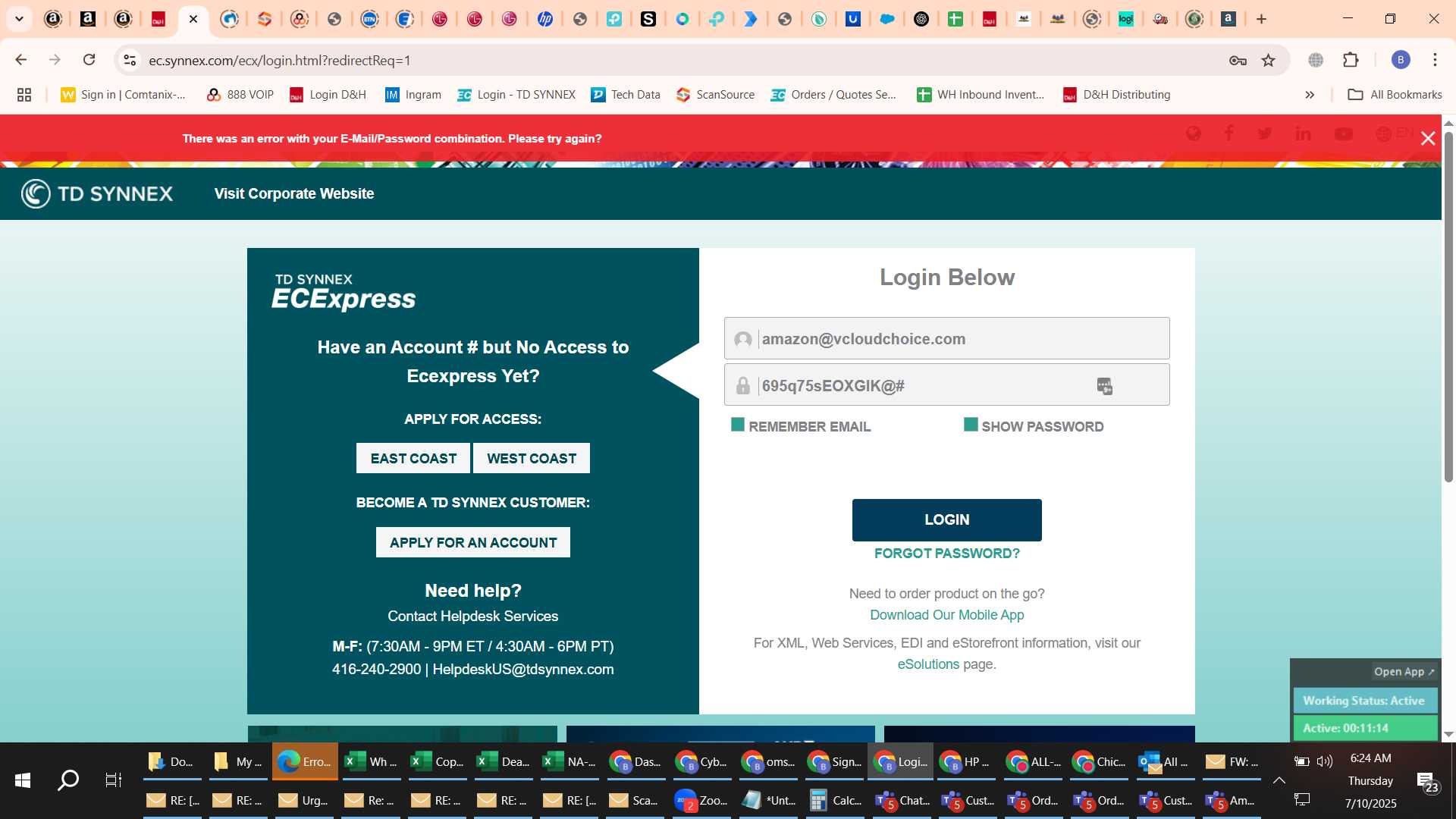This screenshot has width=1456, height=819.
Task: Switch to the HP browser tab
Action: click(x=544, y=19)
